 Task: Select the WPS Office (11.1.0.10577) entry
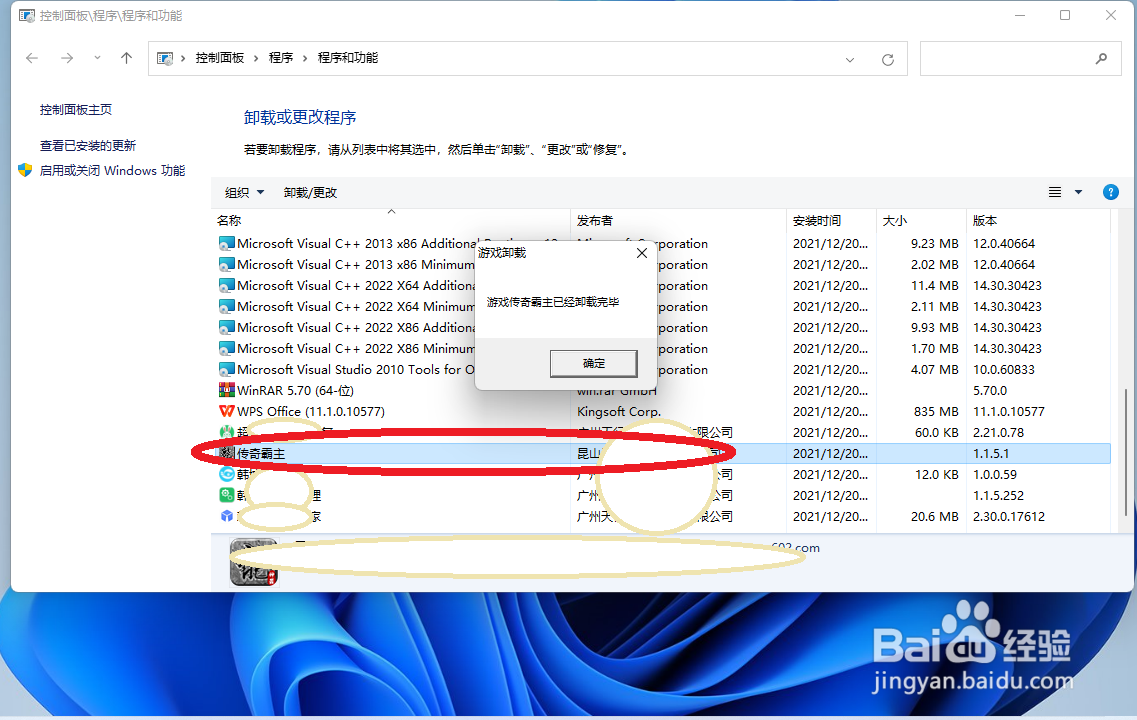[663, 412]
